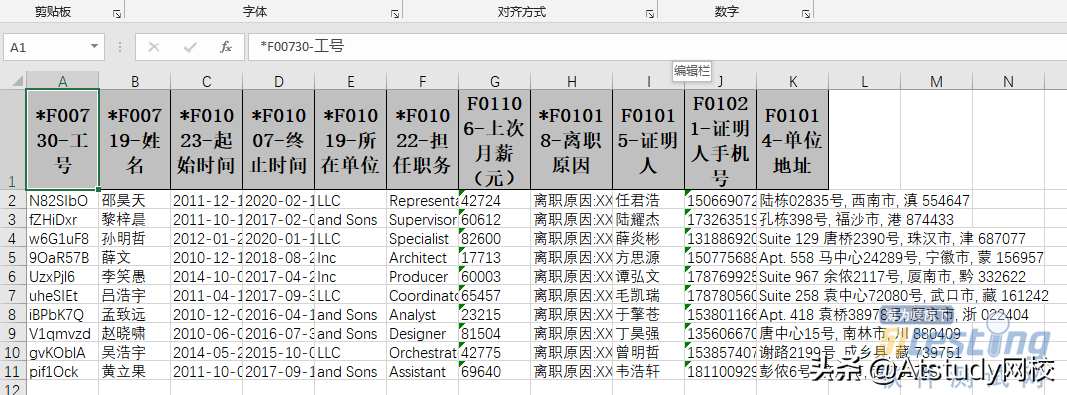Open the Alignment group dialog launcher

[x=649, y=13]
